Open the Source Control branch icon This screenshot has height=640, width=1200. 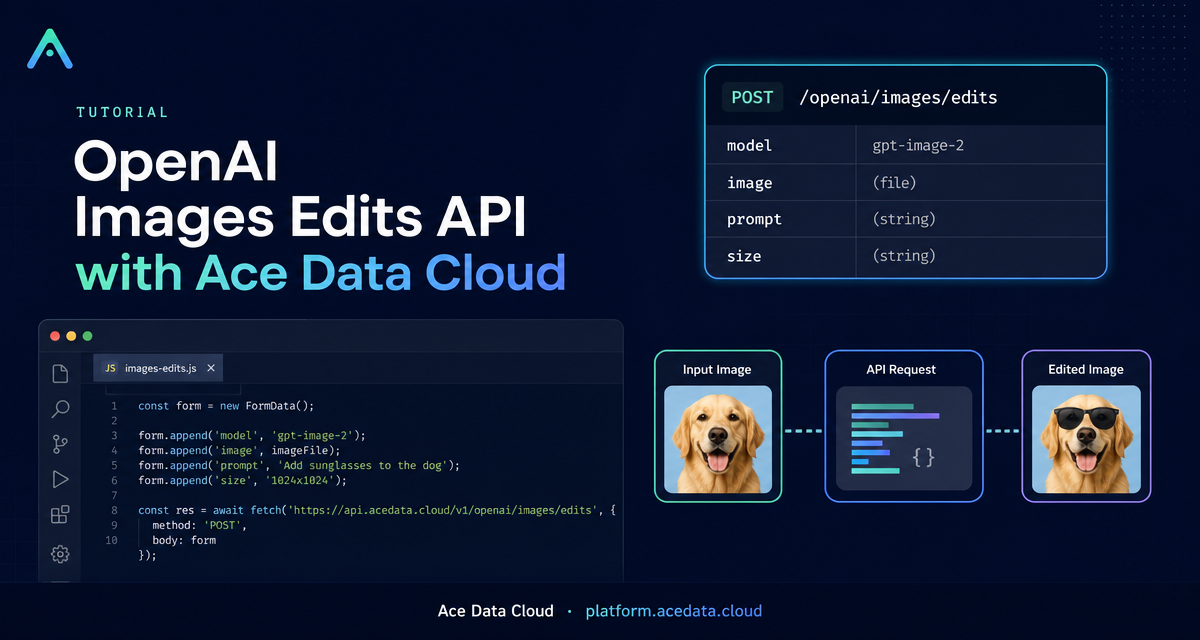coord(60,444)
